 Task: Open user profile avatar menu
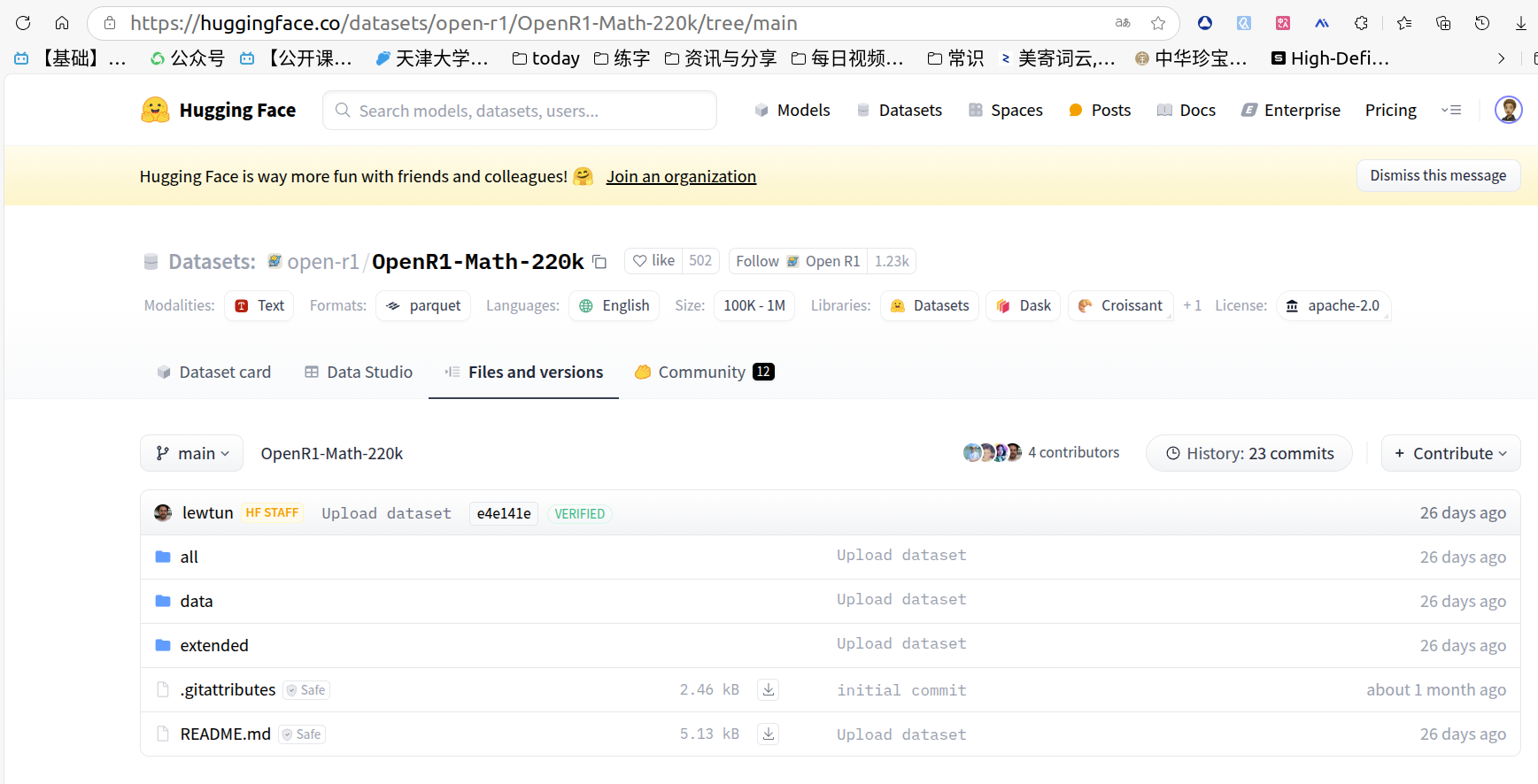(x=1509, y=110)
